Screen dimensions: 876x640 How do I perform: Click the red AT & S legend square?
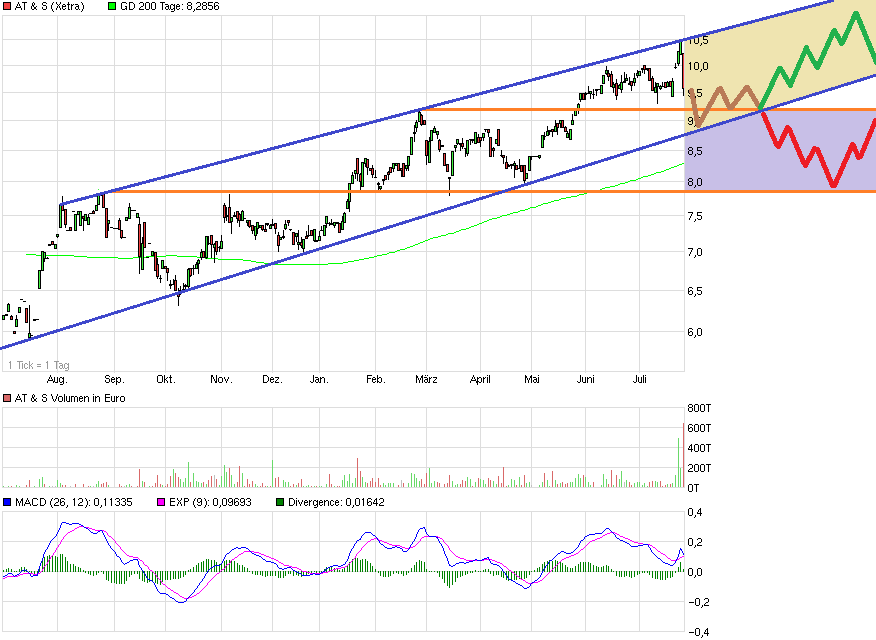9,5
